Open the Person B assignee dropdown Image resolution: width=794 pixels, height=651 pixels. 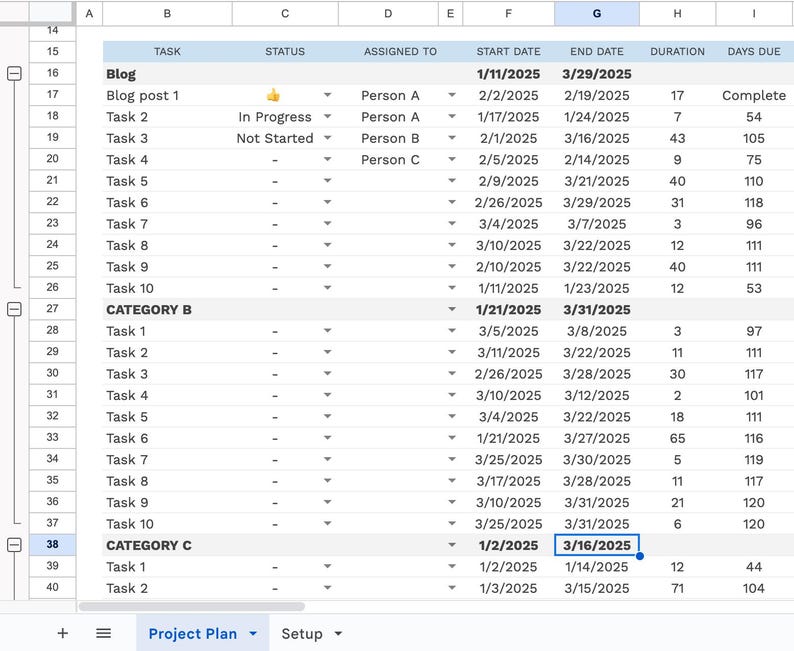pyautogui.click(x=452, y=138)
